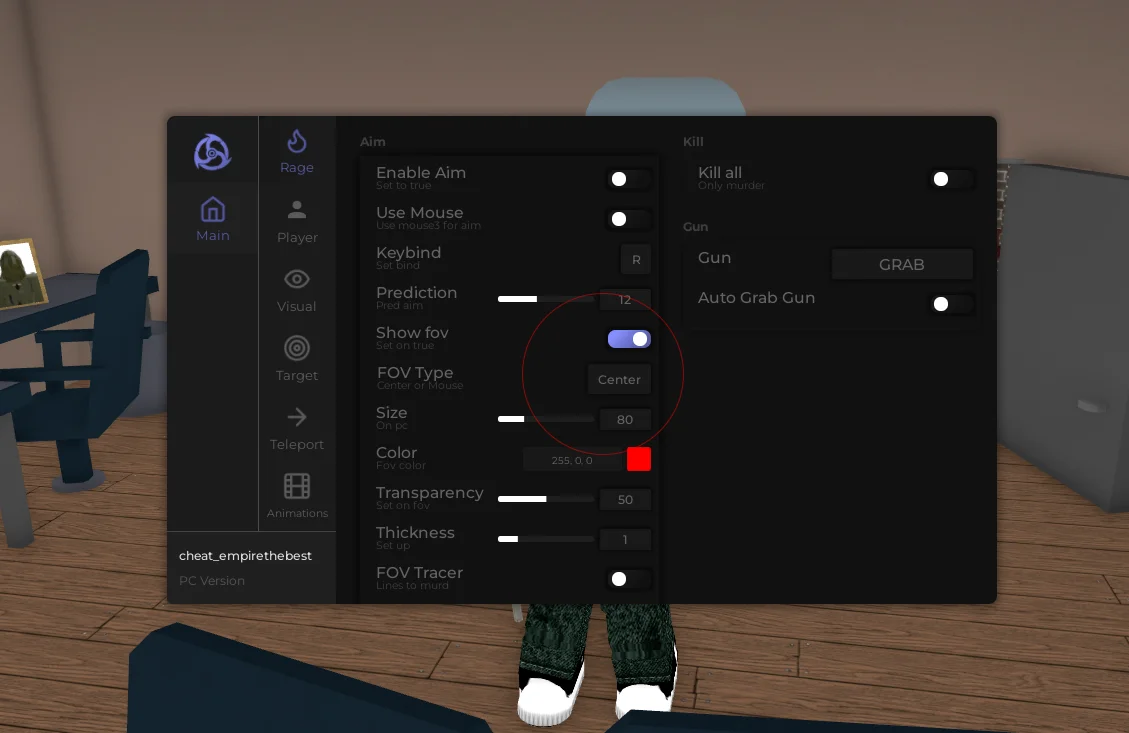This screenshot has height=733, width=1129.
Task: Turn on the Use Mouse switch
Action: 629,219
